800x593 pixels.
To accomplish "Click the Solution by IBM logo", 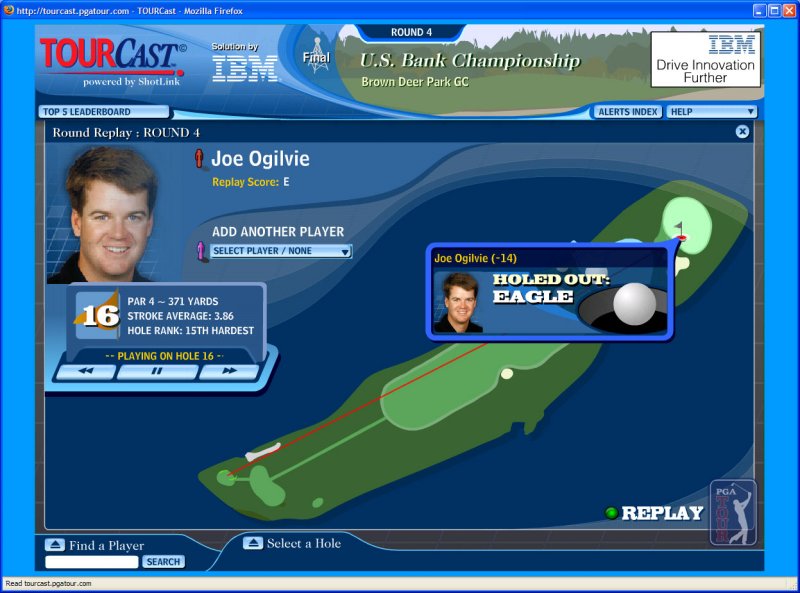I will tap(245, 63).
